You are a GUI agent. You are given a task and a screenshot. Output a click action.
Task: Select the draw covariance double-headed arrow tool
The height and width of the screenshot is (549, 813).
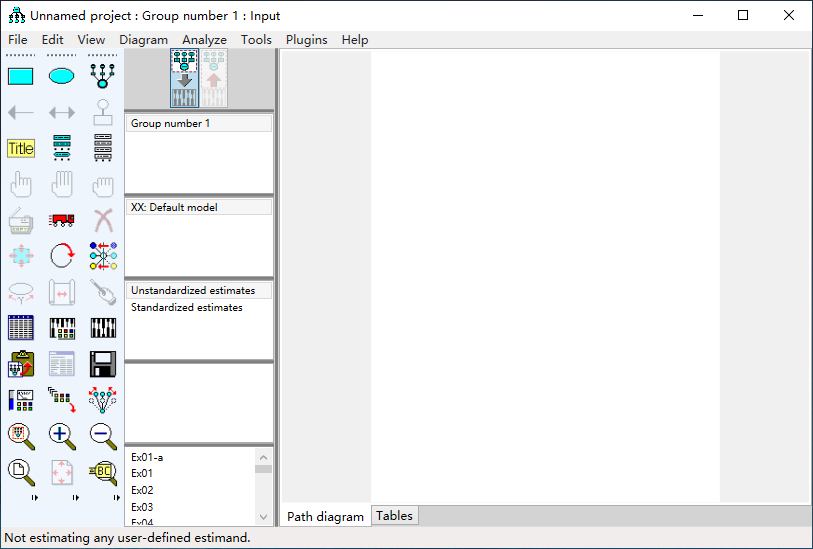pos(62,112)
